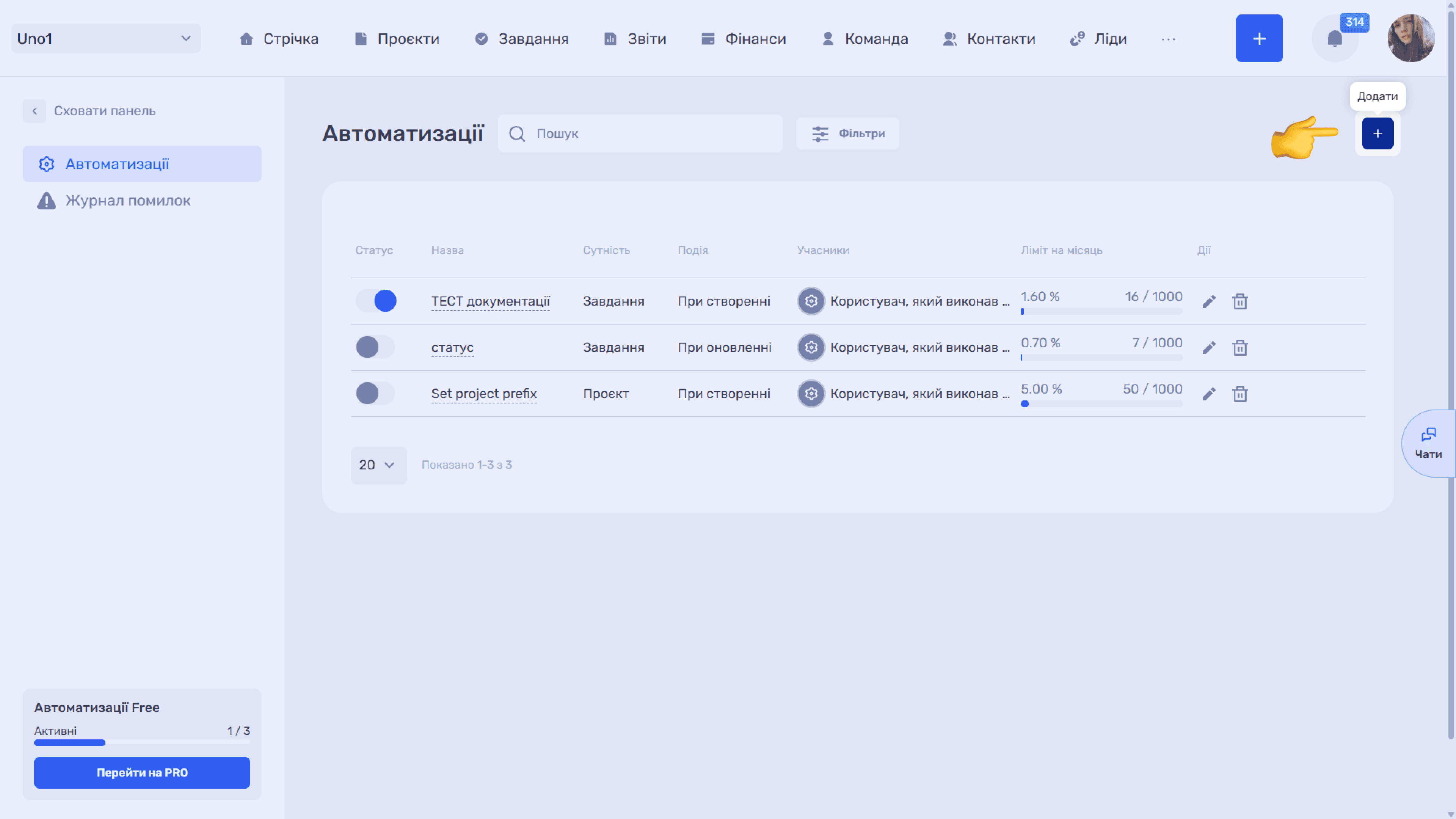Viewport: 1456px width, 819px height.
Task: Select Автоматизації in sidebar
Action: coord(142,164)
